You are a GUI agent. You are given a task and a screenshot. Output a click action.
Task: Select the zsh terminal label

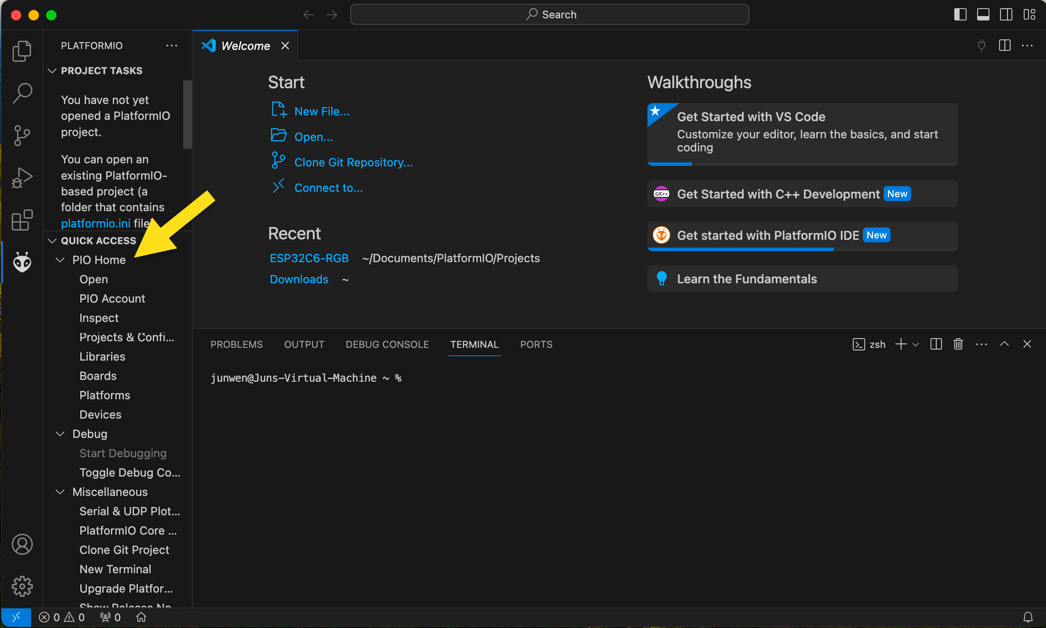tap(869, 344)
